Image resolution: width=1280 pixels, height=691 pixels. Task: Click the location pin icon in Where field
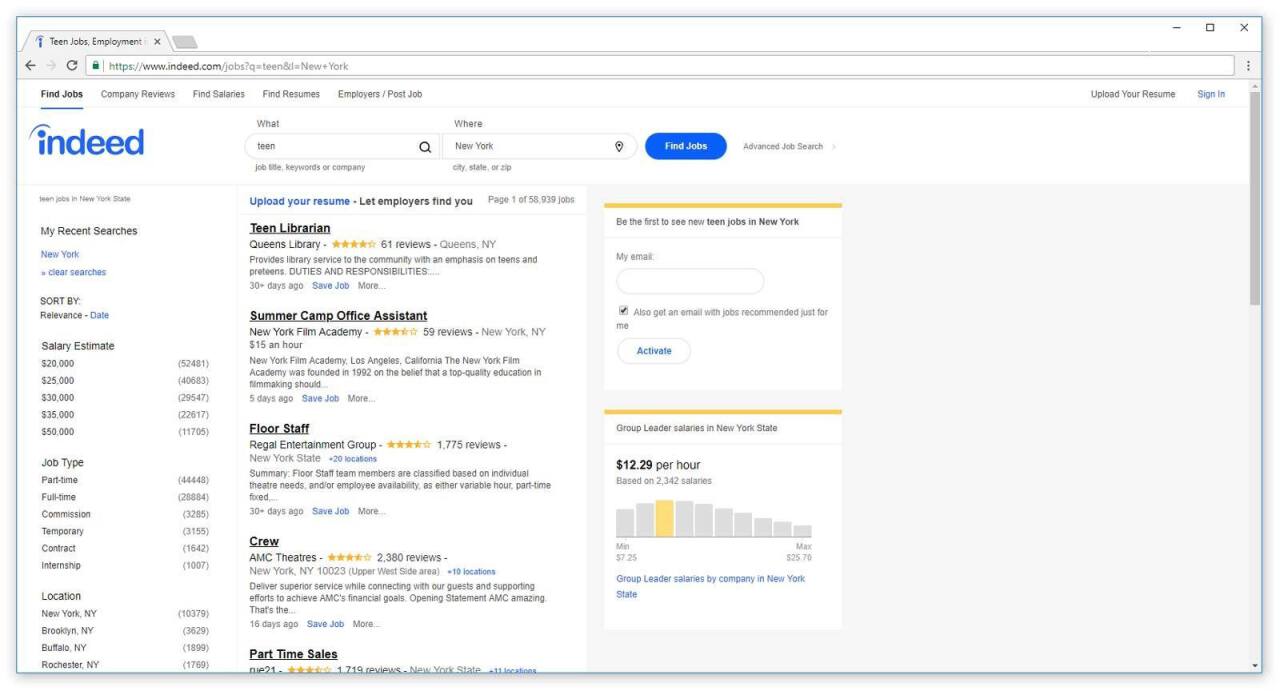pos(619,146)
